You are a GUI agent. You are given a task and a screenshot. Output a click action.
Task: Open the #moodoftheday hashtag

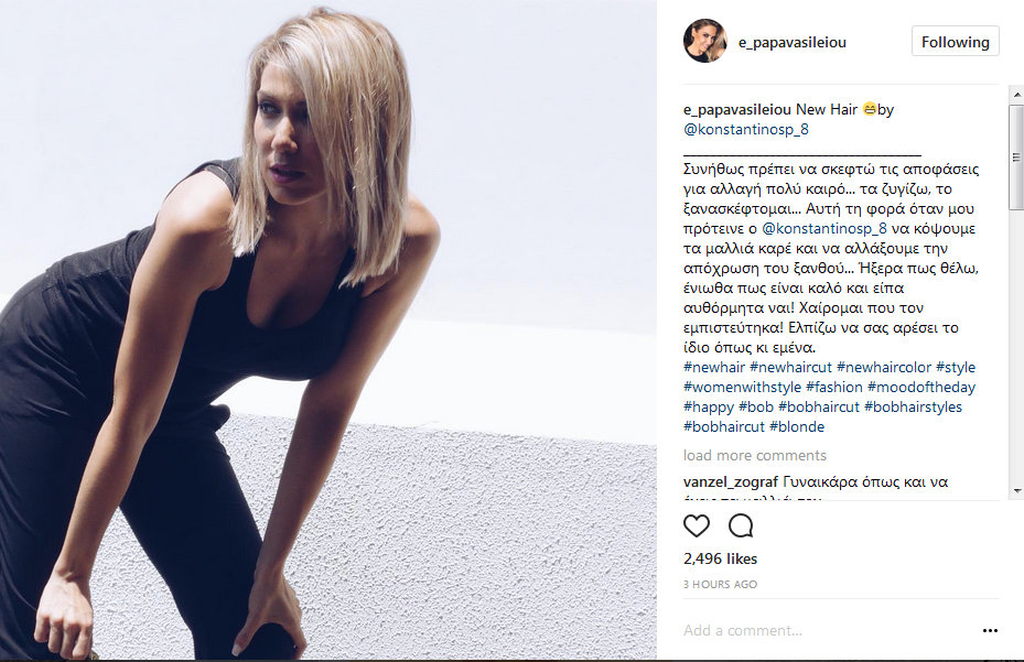click(921, 387)
